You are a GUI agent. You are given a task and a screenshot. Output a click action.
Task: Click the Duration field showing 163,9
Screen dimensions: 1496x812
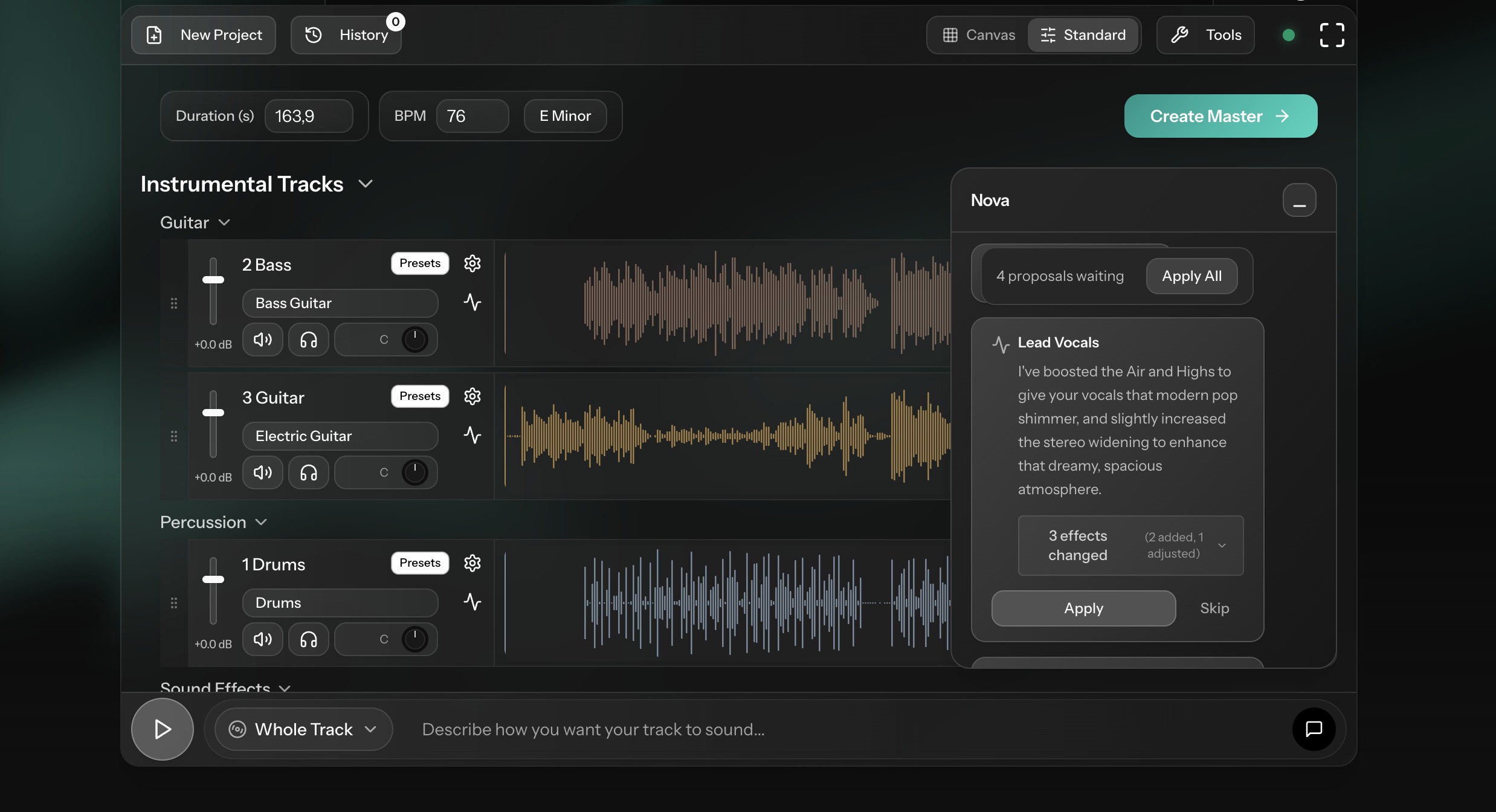coord(309,116)
